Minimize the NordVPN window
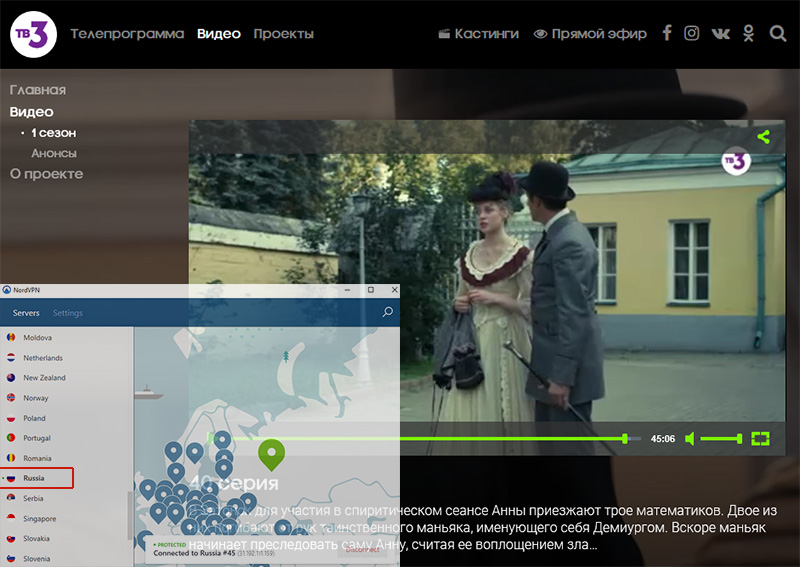 [x=347, y=290]
